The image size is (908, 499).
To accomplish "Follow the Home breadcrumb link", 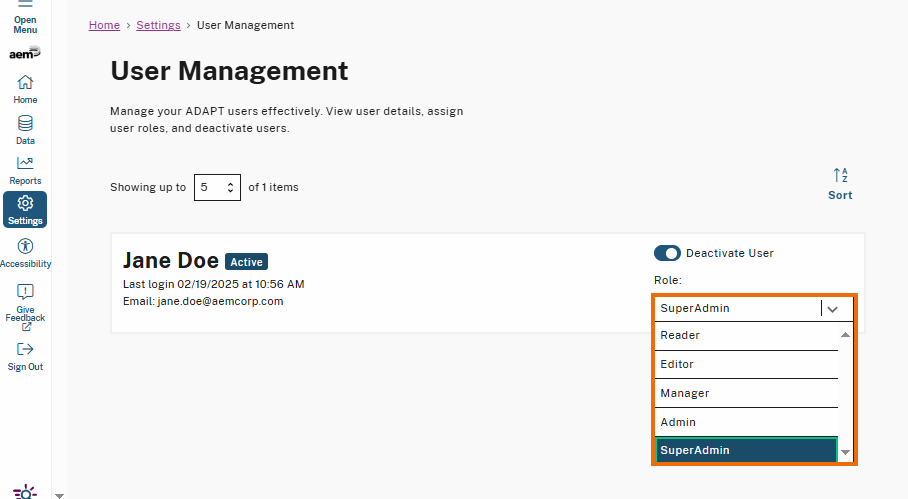I will pyautogui.click(x=104, y=25).
